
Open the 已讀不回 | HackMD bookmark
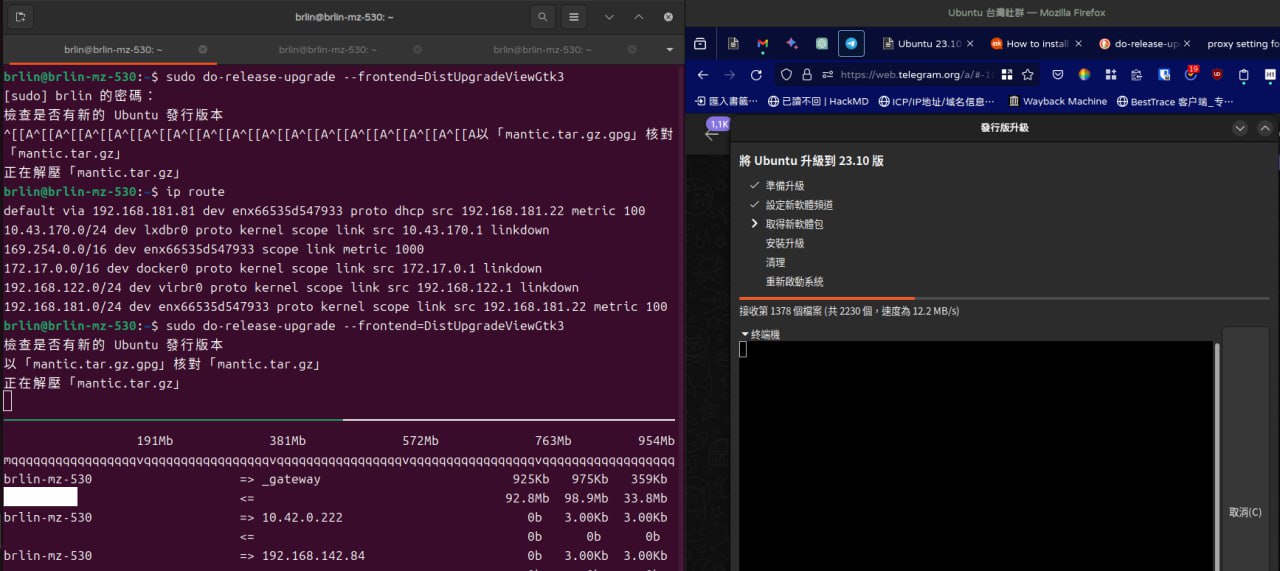(818, 101)
